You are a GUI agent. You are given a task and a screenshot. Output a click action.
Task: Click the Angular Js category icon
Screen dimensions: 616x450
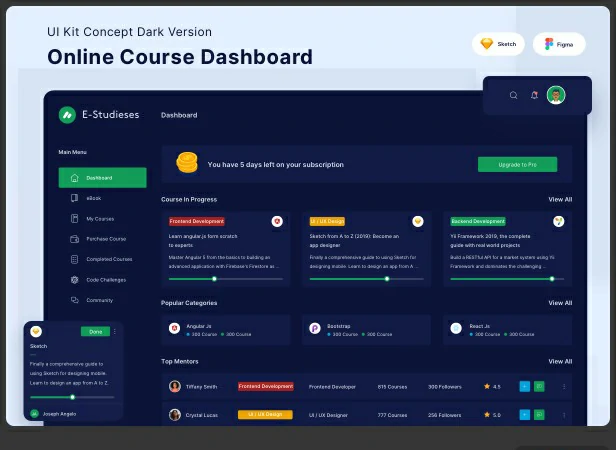click(174, 328)
